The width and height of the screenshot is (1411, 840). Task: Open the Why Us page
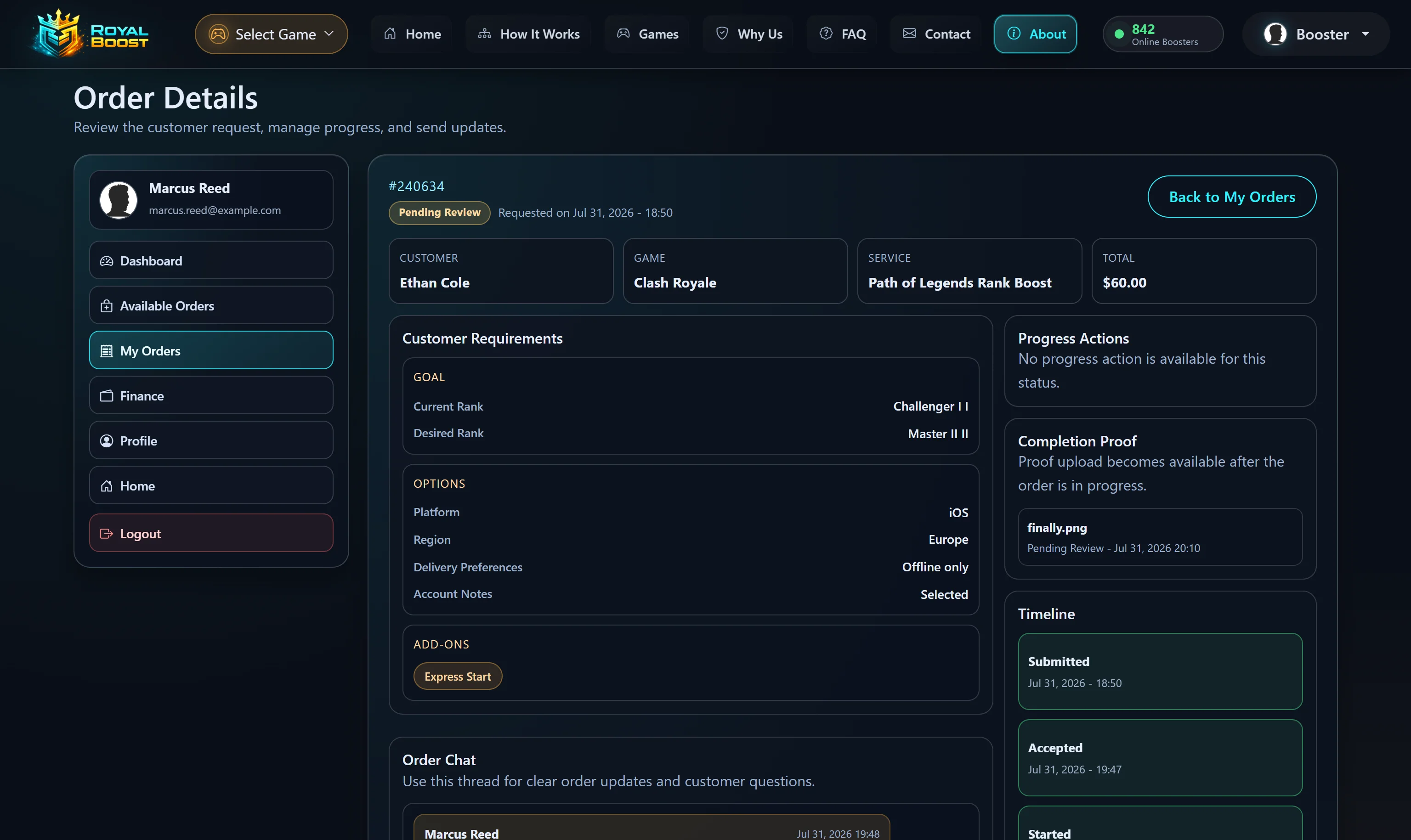(x=748, y=34)
